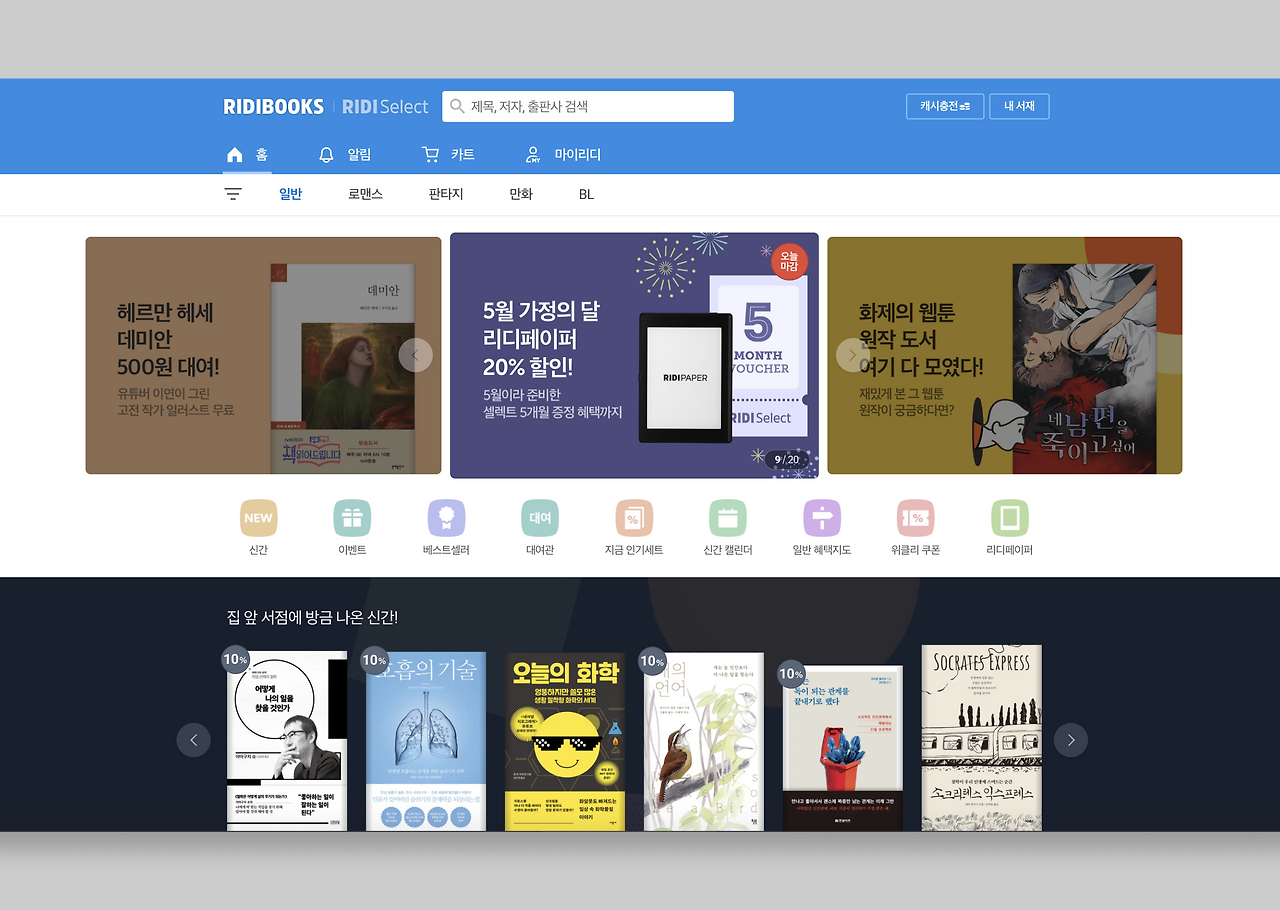The height and width of the screenshot is (910, 1280).
Task: Focus the 제목, 저자, 출판사 검색 field
Action: coord(588,106)
